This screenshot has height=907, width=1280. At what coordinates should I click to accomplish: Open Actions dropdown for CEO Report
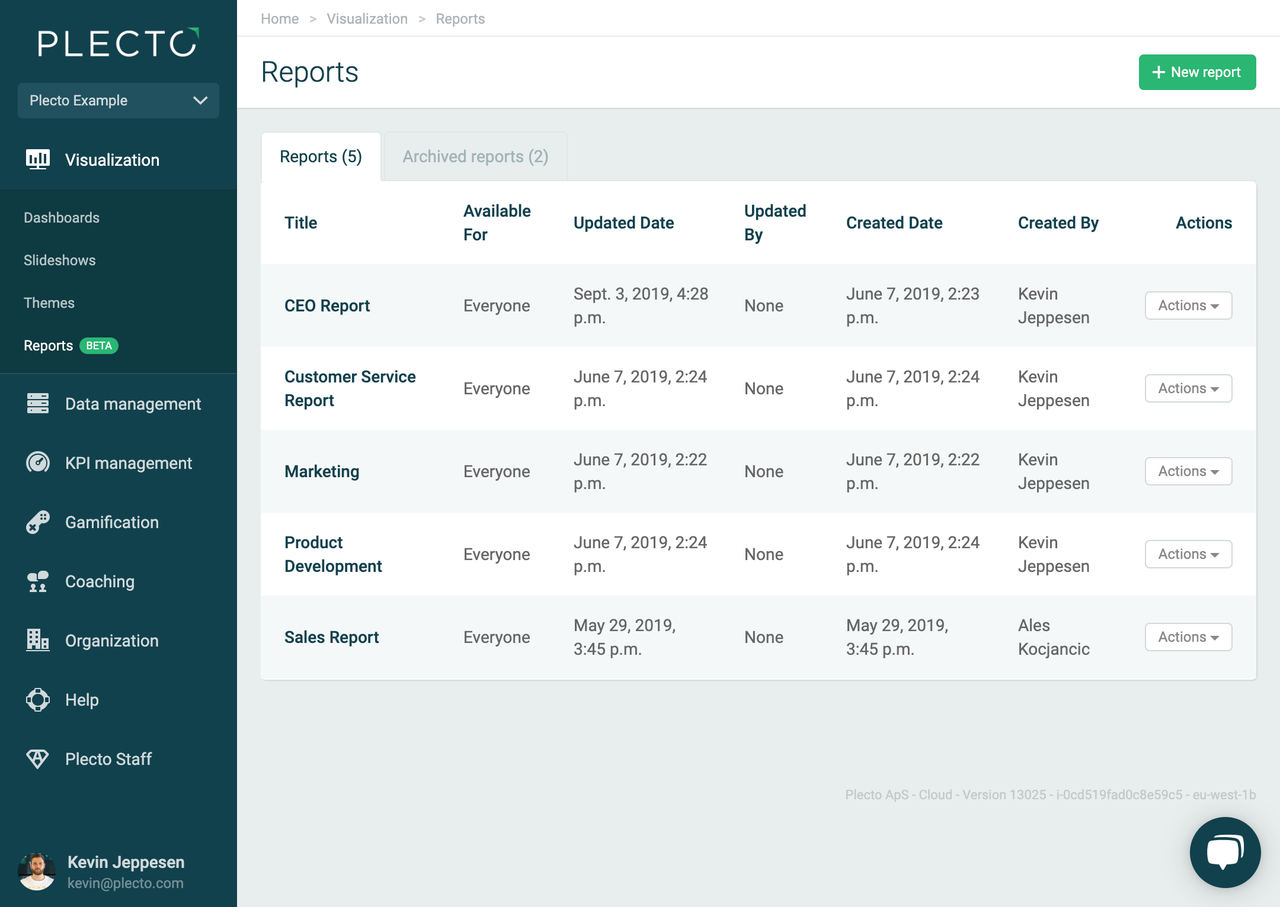(1188, 306)
